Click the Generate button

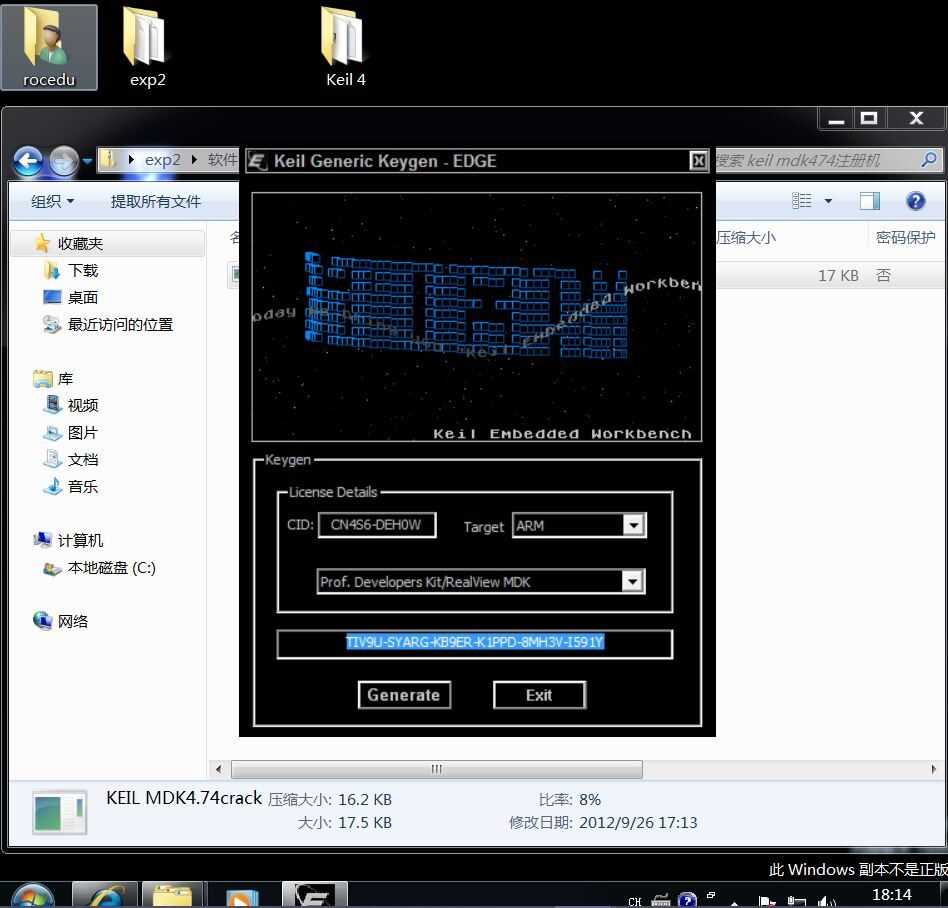tap(404, 695)
